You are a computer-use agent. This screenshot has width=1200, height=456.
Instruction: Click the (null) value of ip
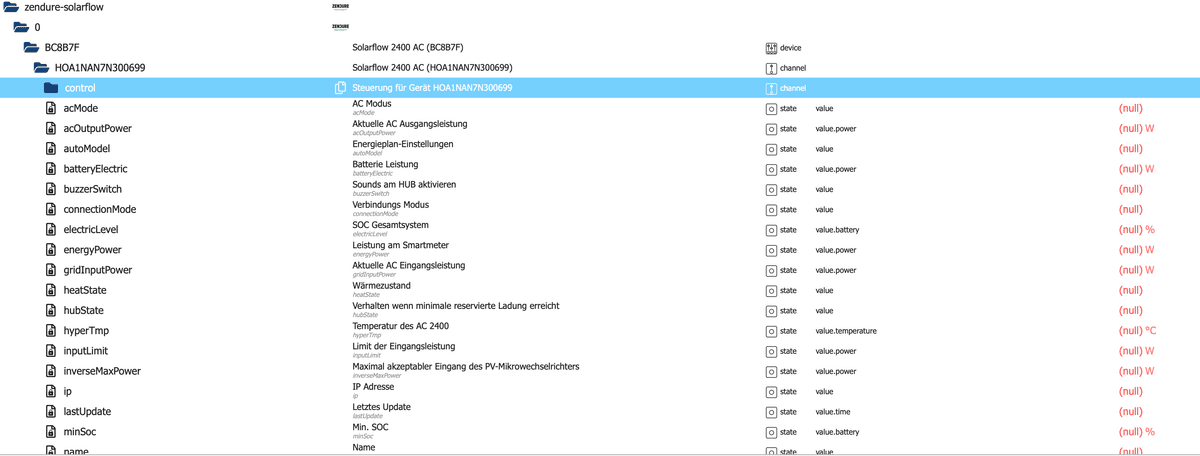[x=1130, y=392]
